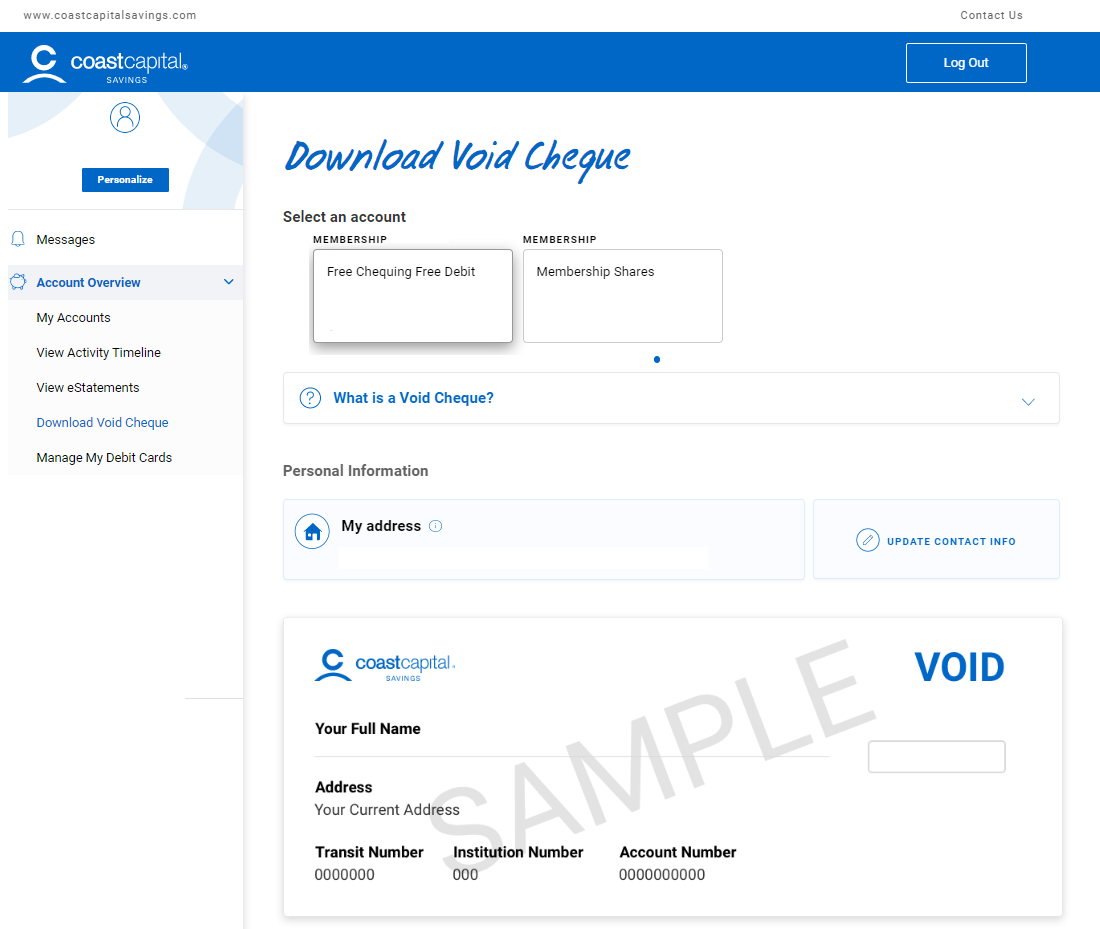Open the Contact Us link

point(991,15)
